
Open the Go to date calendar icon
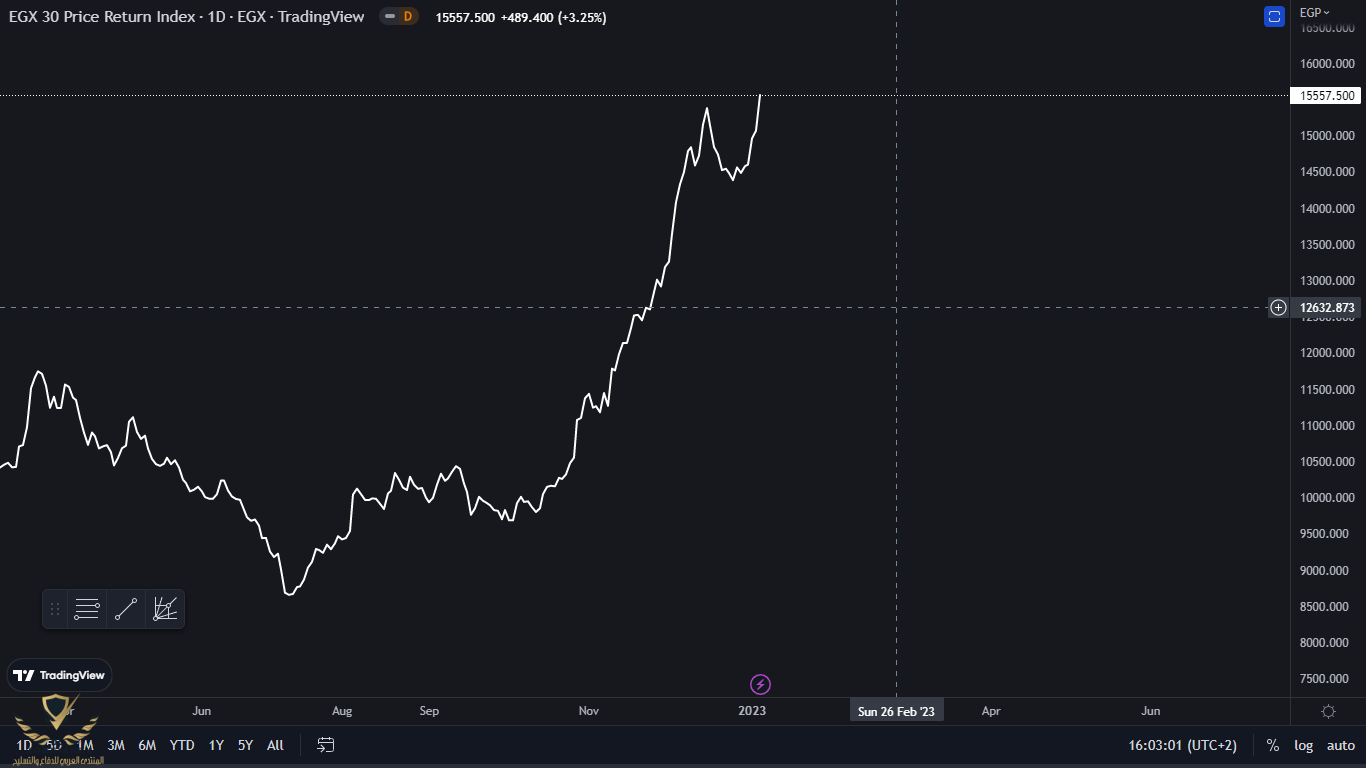tap(325, 745)
